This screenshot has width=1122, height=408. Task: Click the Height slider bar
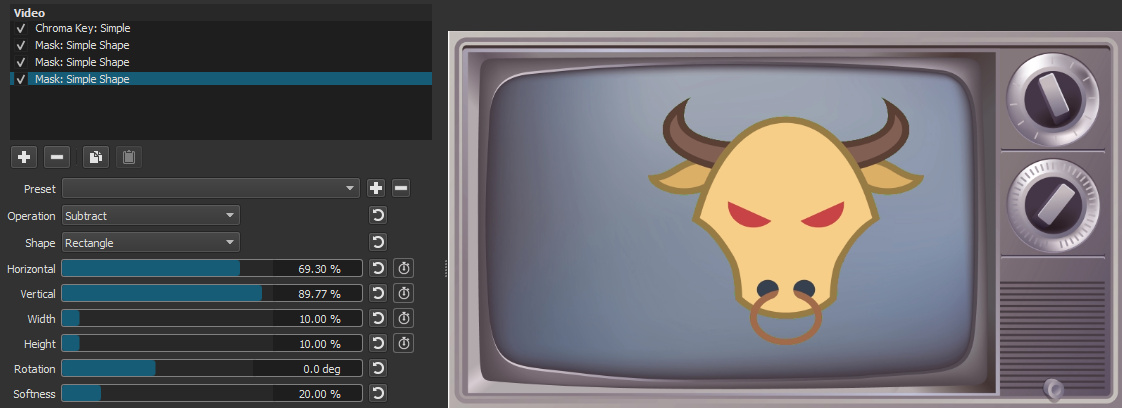point(212,344)
